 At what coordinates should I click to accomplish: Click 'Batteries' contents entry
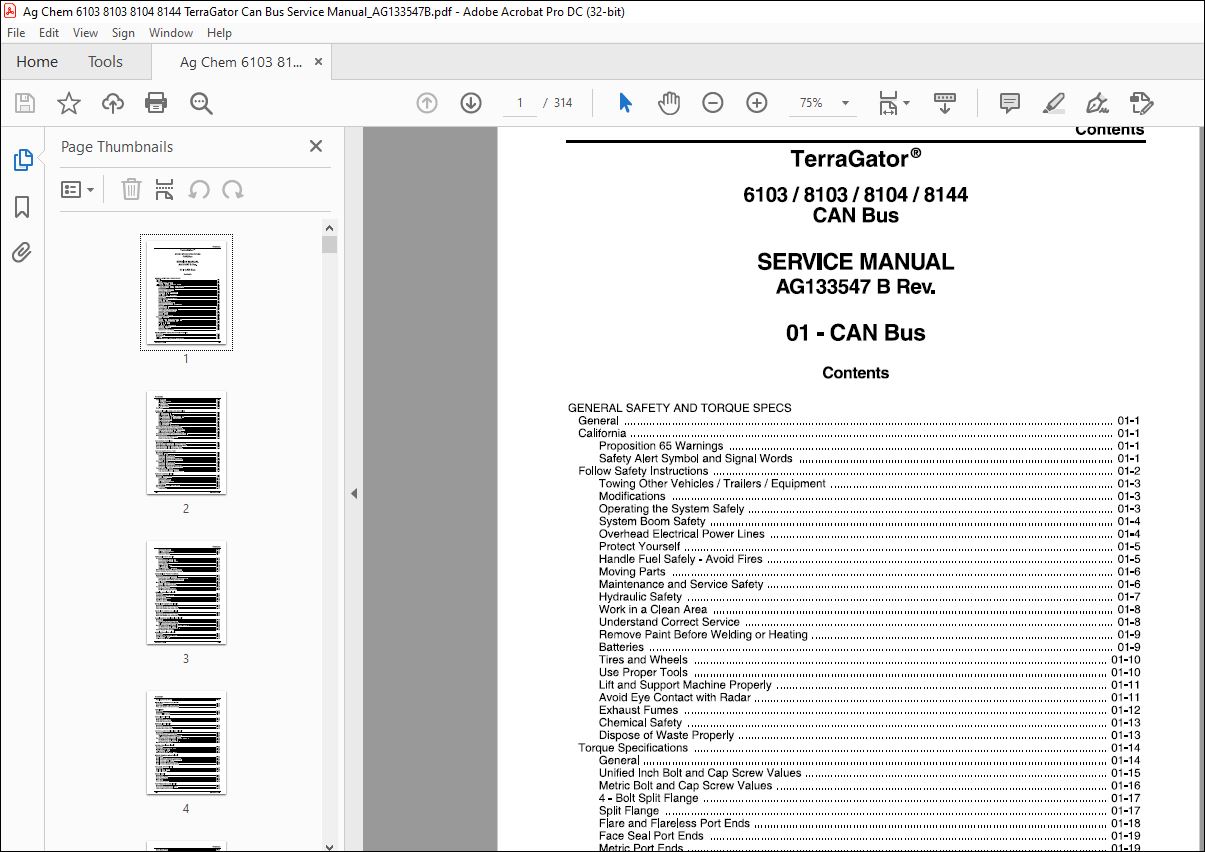point(621,647)
